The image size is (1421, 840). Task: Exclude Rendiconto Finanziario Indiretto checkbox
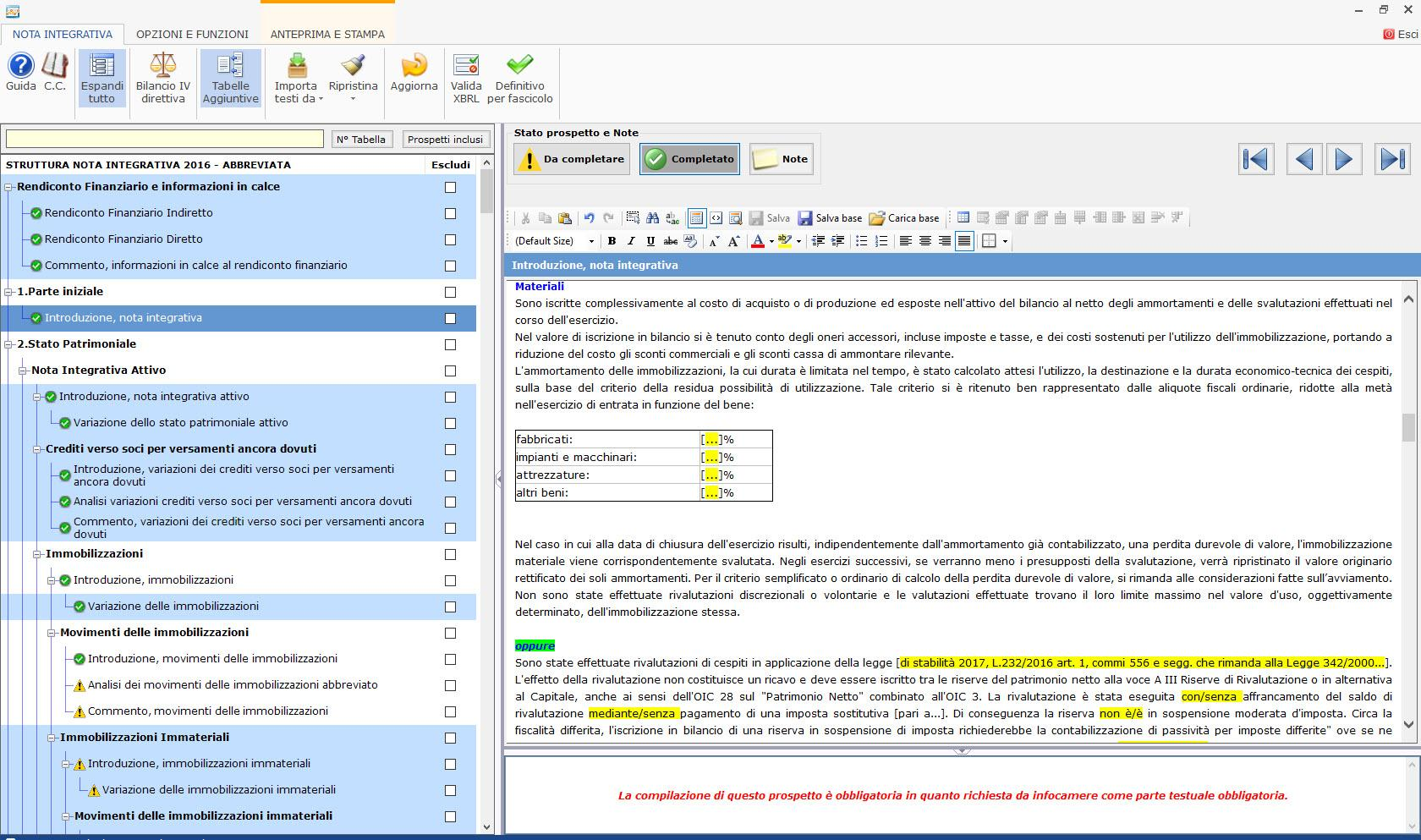pyautogui.click(x=450, y=214)
